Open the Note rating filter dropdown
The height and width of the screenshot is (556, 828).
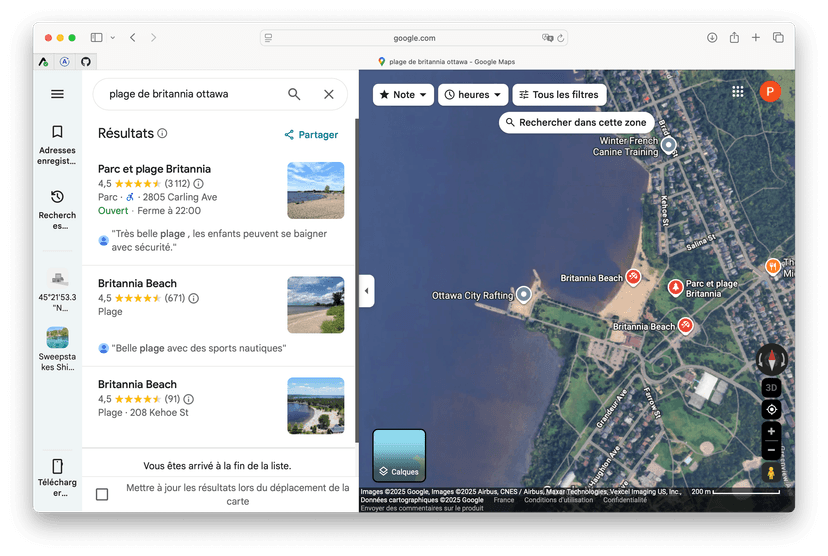(x=403, y=95)
